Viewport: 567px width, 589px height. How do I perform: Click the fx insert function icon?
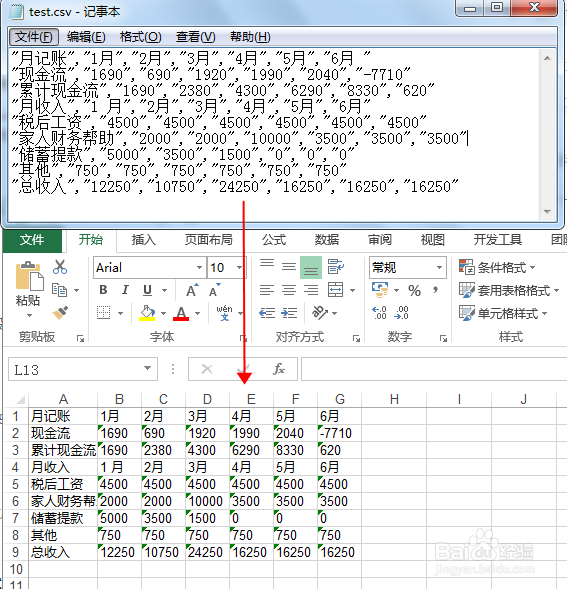pos(278,369)
